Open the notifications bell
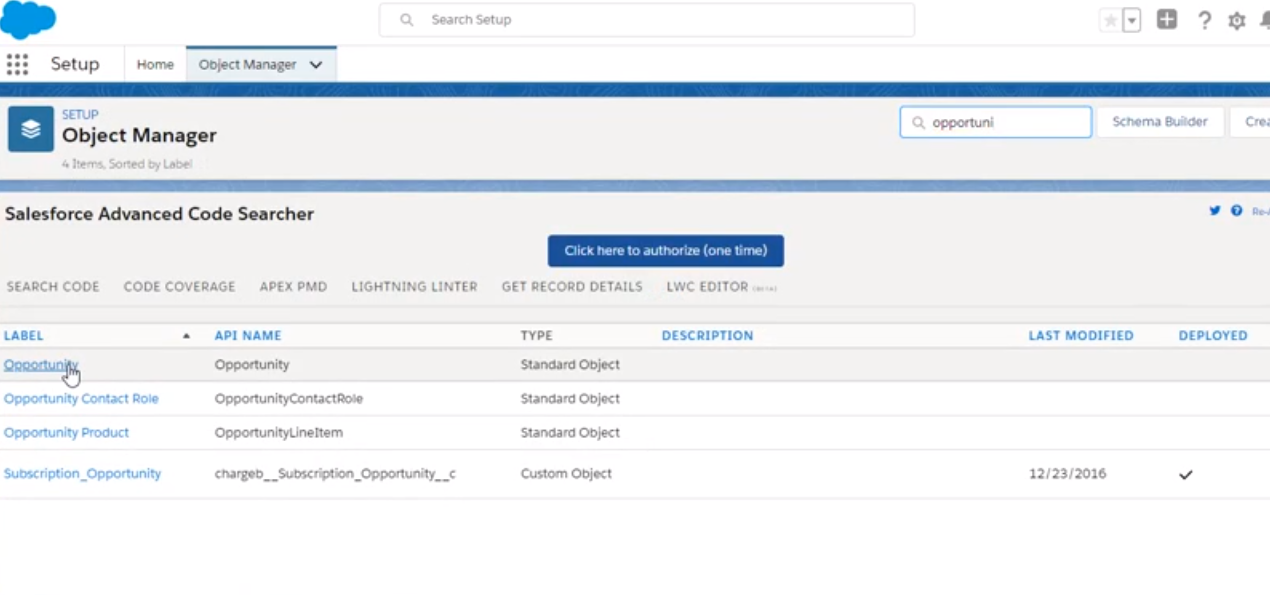Screen dimensions: 1270x595 click(x=1264, y=20)
